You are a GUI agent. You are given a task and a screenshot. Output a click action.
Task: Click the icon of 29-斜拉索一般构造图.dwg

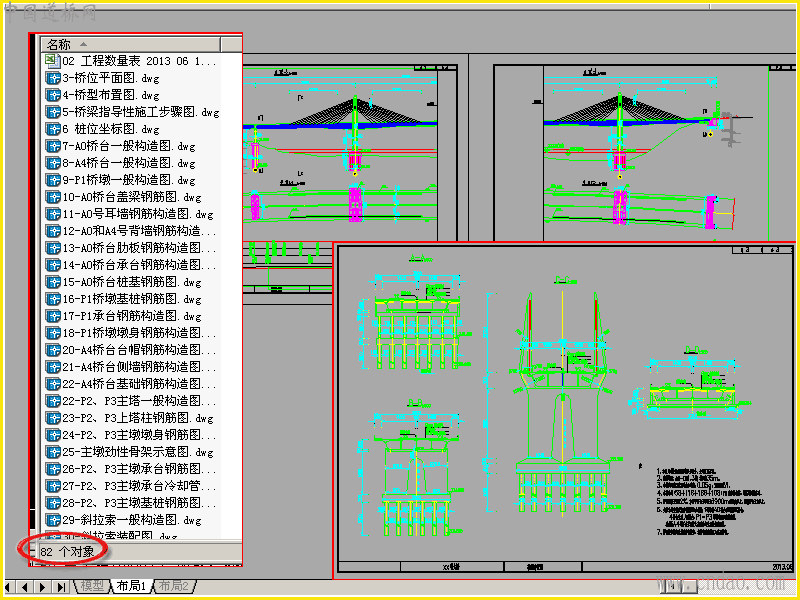[x=53, y=520]
